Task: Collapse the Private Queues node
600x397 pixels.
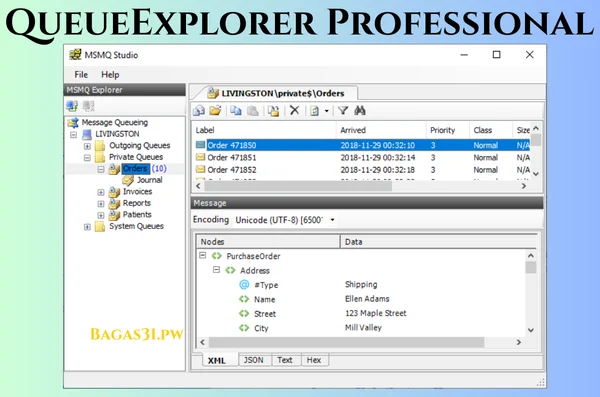Action: (87, 157)
